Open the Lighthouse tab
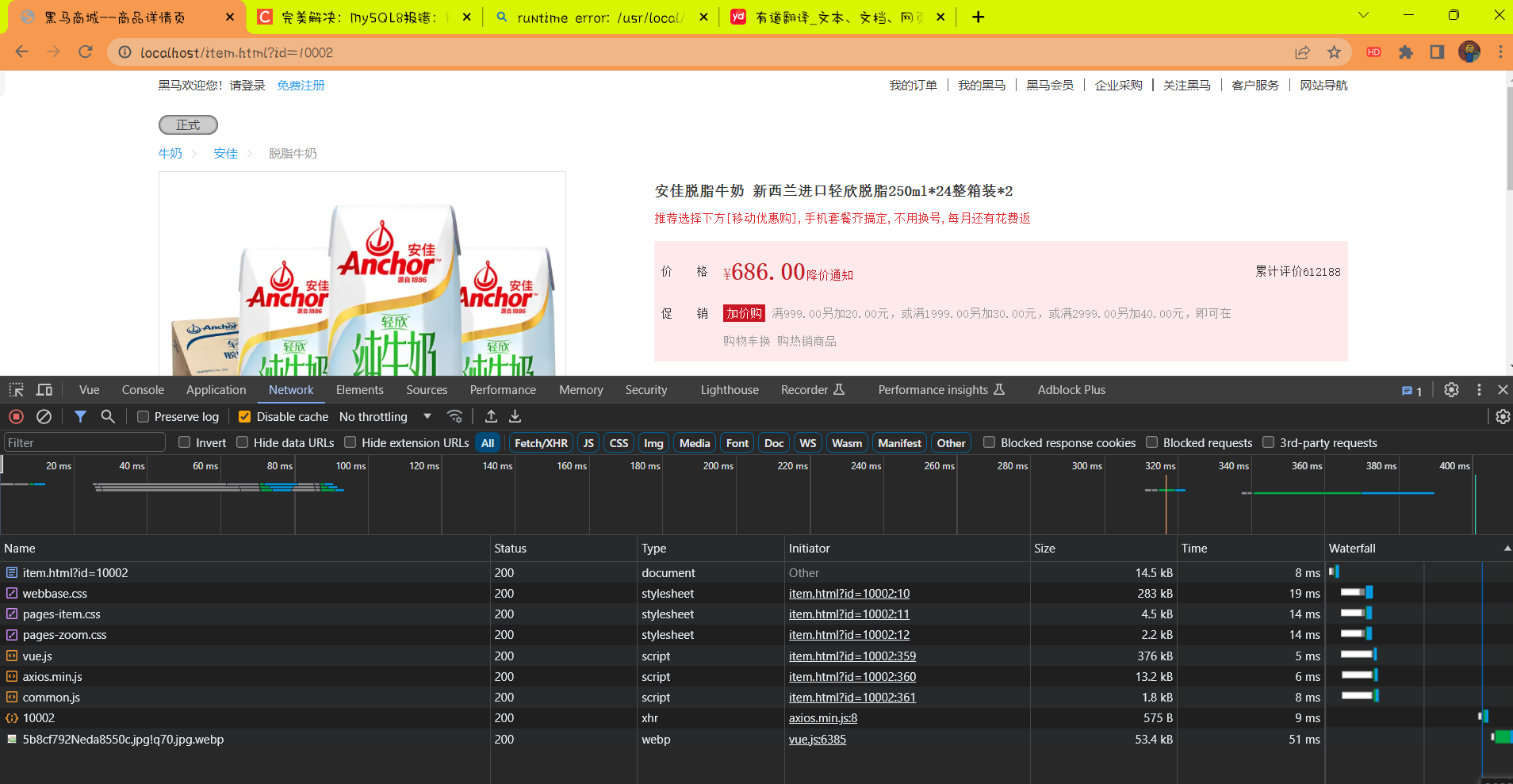Image resolution: width=1513 pixels, height=784 pixels. click(730, 390)
